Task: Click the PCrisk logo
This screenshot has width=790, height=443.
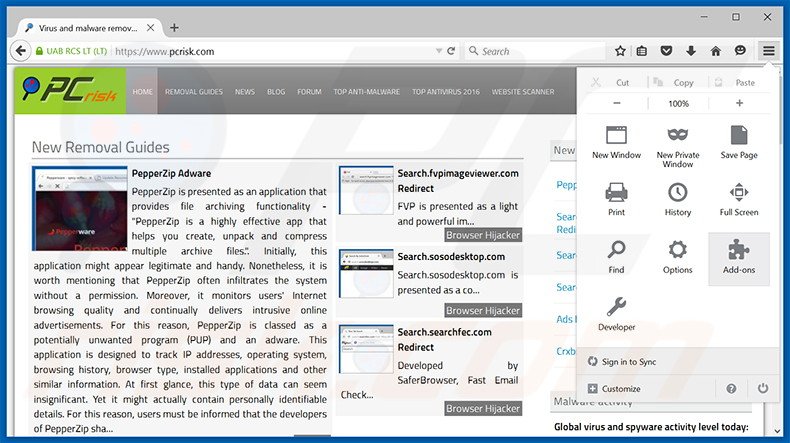Action: tap(70, 91)
